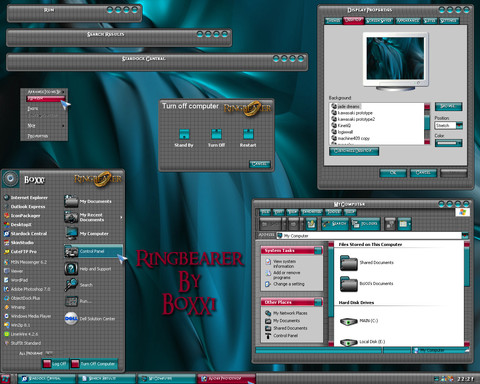Viewport: 480px width, 384px height.
Task: Click Log Off in the start menu
Action: [55, 364]
